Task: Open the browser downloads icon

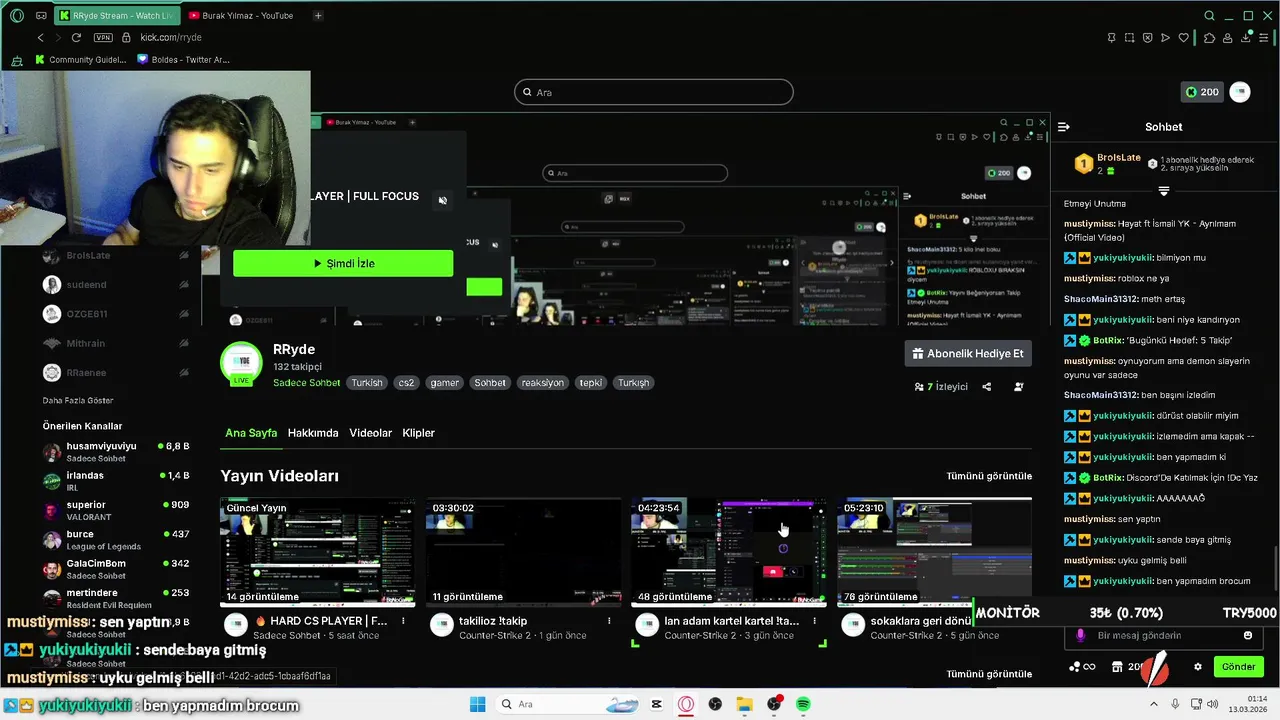Action: [x=1246, y=38]
